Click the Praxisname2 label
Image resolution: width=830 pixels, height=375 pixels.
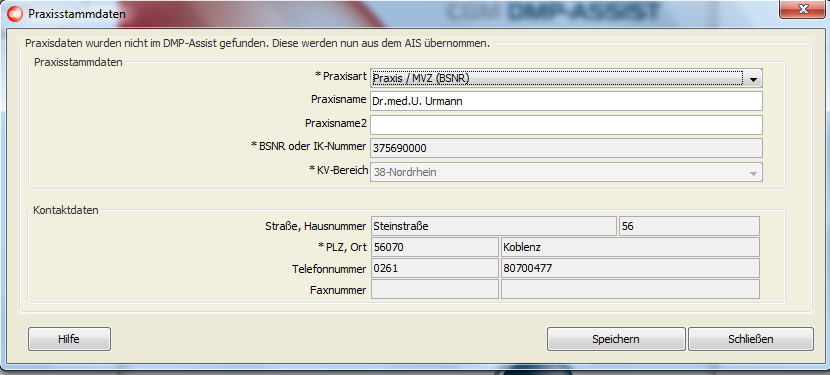point(336,123)
